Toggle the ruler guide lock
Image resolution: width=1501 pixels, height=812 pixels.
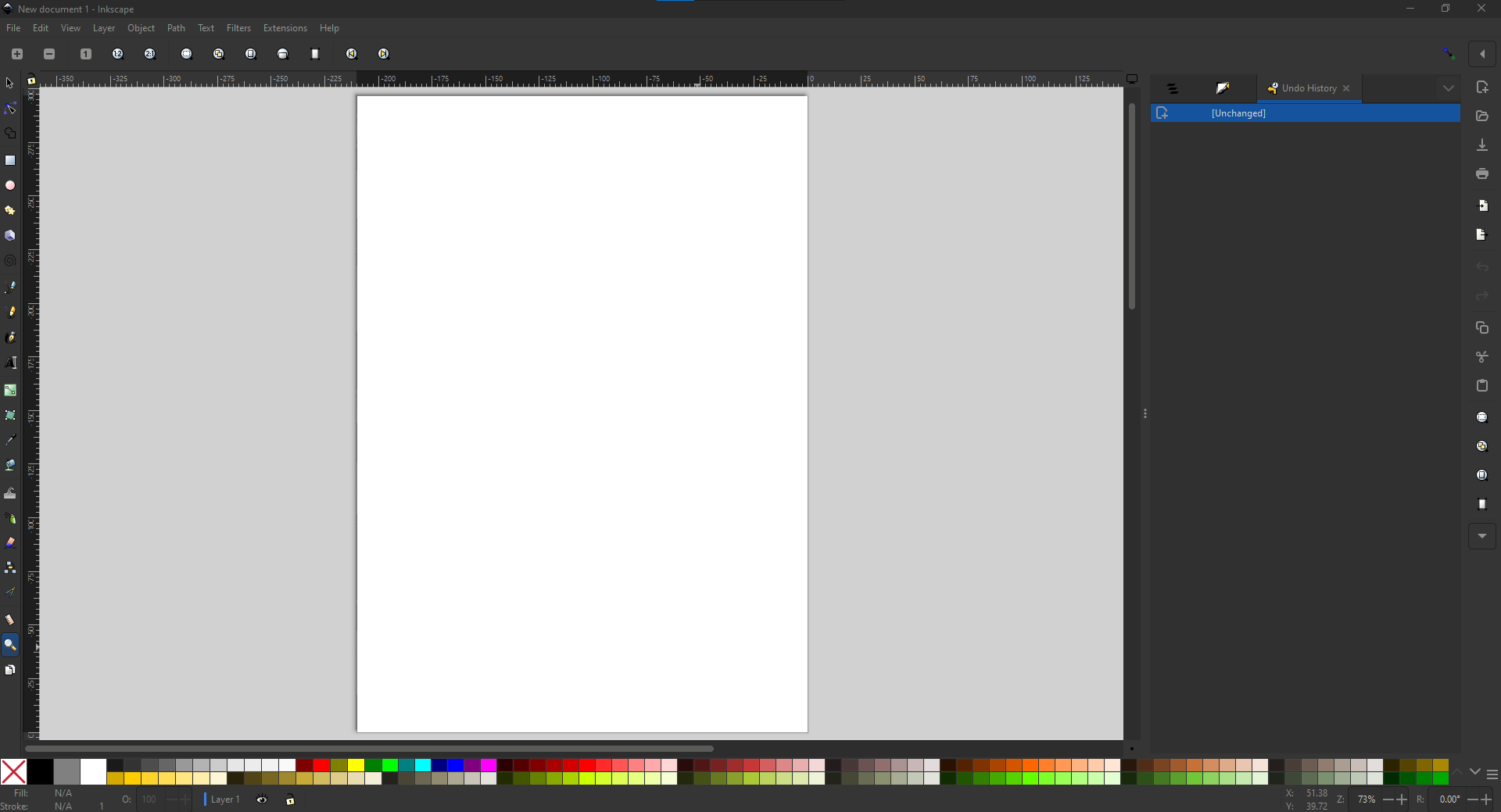click(31, 80)
